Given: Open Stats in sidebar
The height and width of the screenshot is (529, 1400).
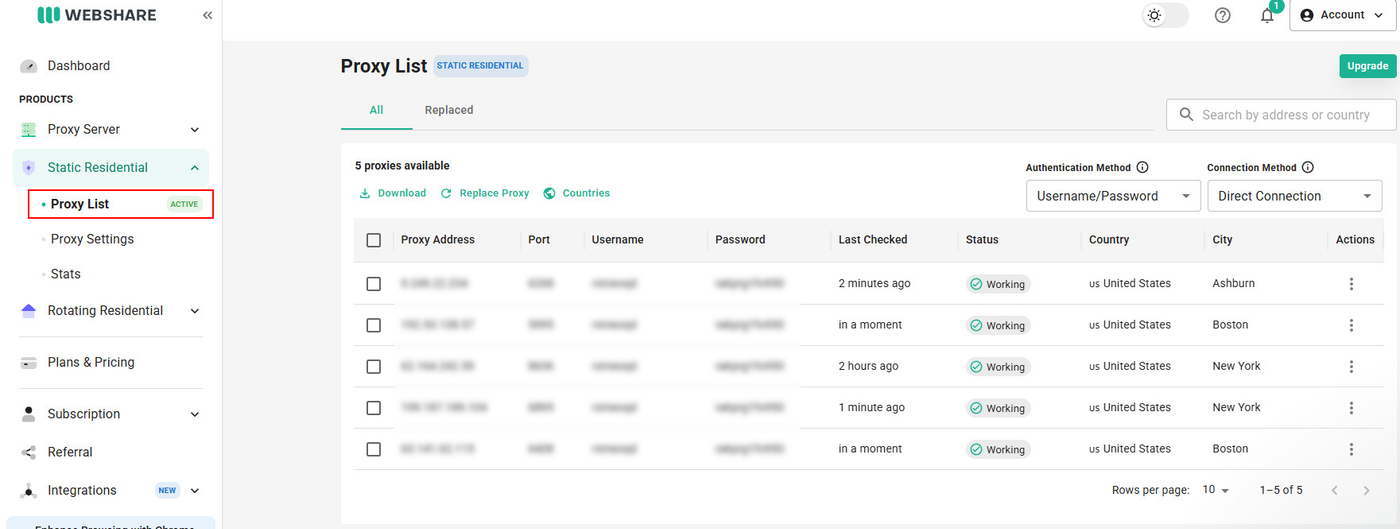Looking at the screenshot, I should [x=66, y=274].
